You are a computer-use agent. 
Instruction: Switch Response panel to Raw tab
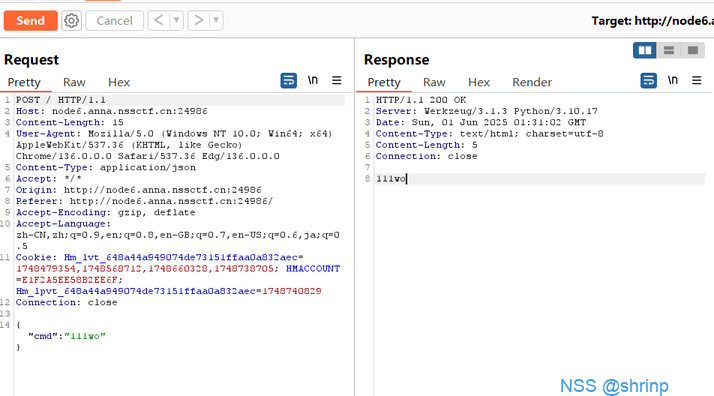click(x=434, y=82)
